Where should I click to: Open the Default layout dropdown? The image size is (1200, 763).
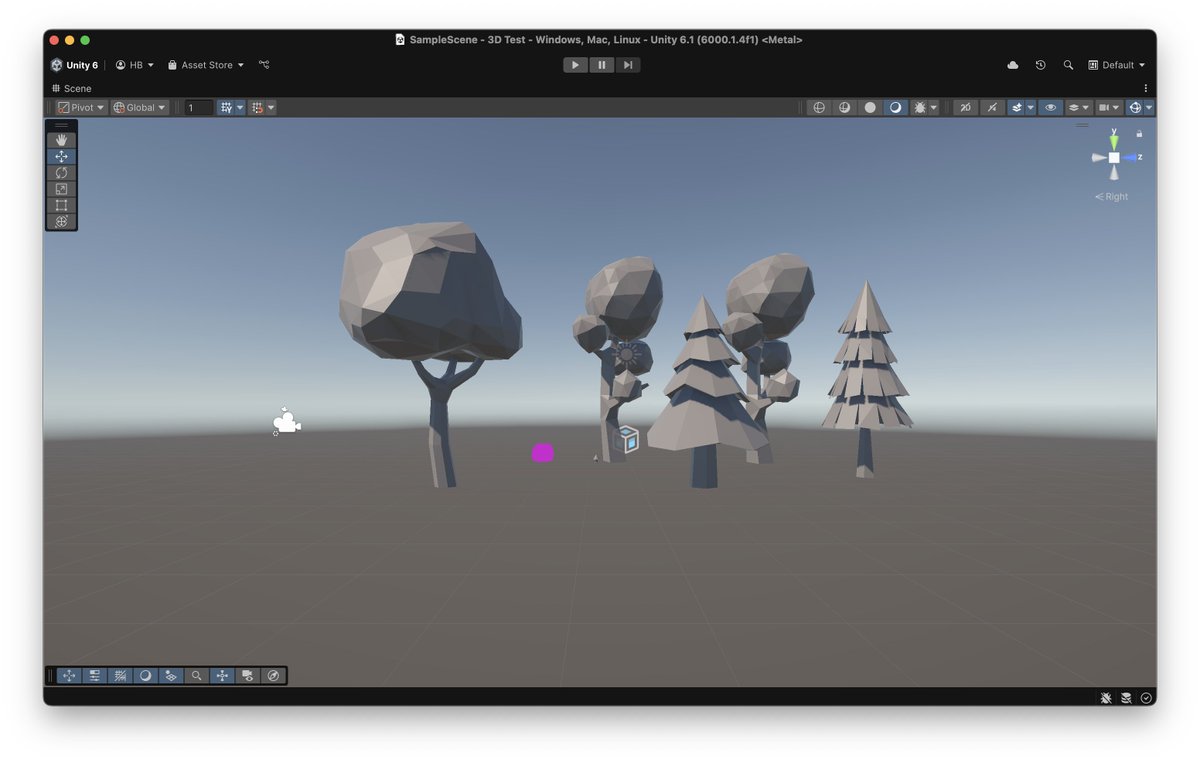coord(1117,64)
